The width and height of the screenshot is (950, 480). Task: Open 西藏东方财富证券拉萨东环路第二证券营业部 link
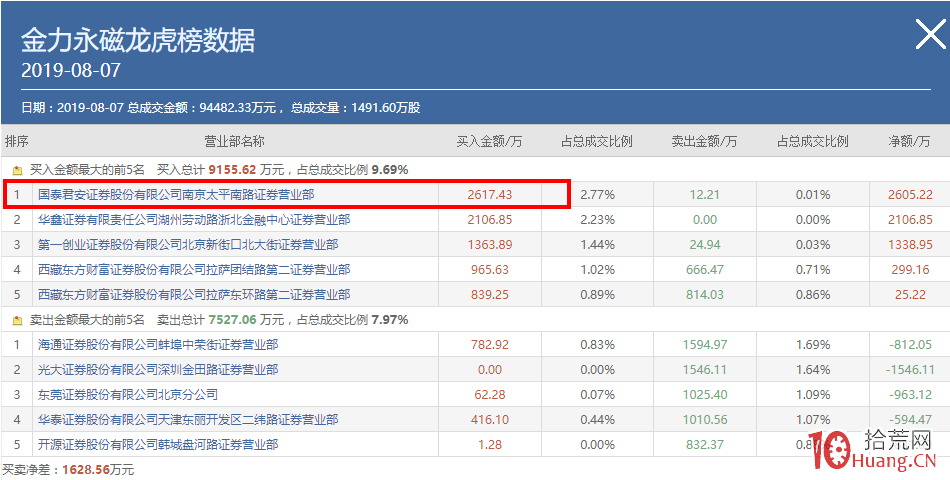194,295
